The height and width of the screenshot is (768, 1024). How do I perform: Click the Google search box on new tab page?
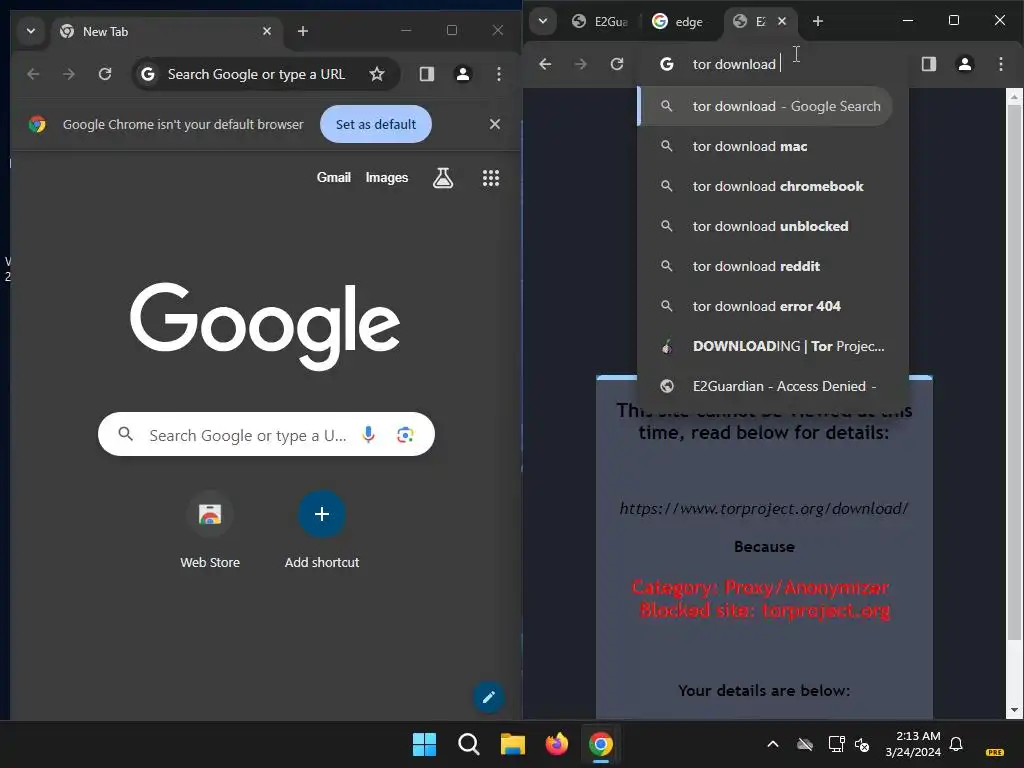[x=248, y=434]
